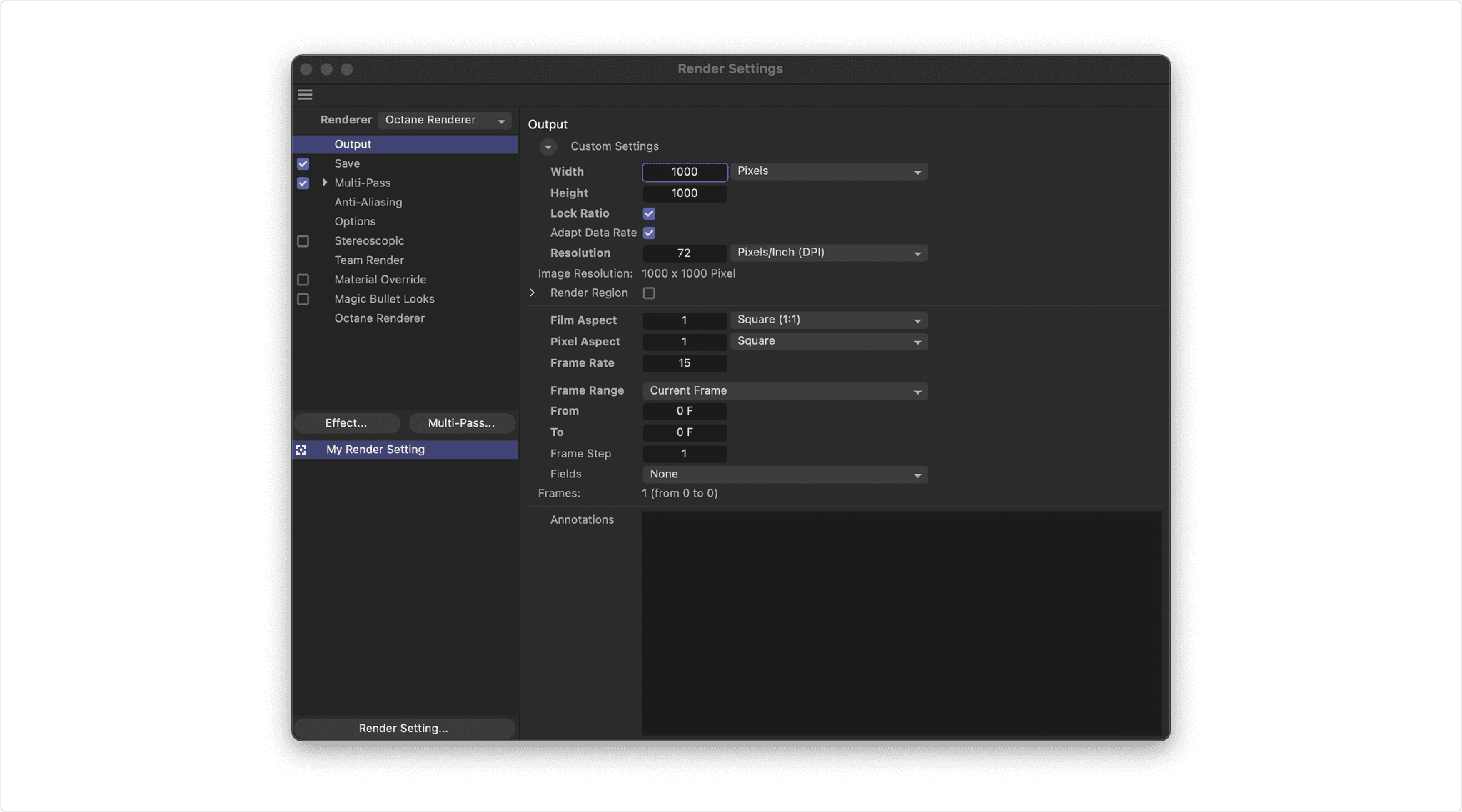The height and width of the screenshot is (812, 1462).
Task: Enable Magic Bullet Looks checkbox
Action: 303,299
